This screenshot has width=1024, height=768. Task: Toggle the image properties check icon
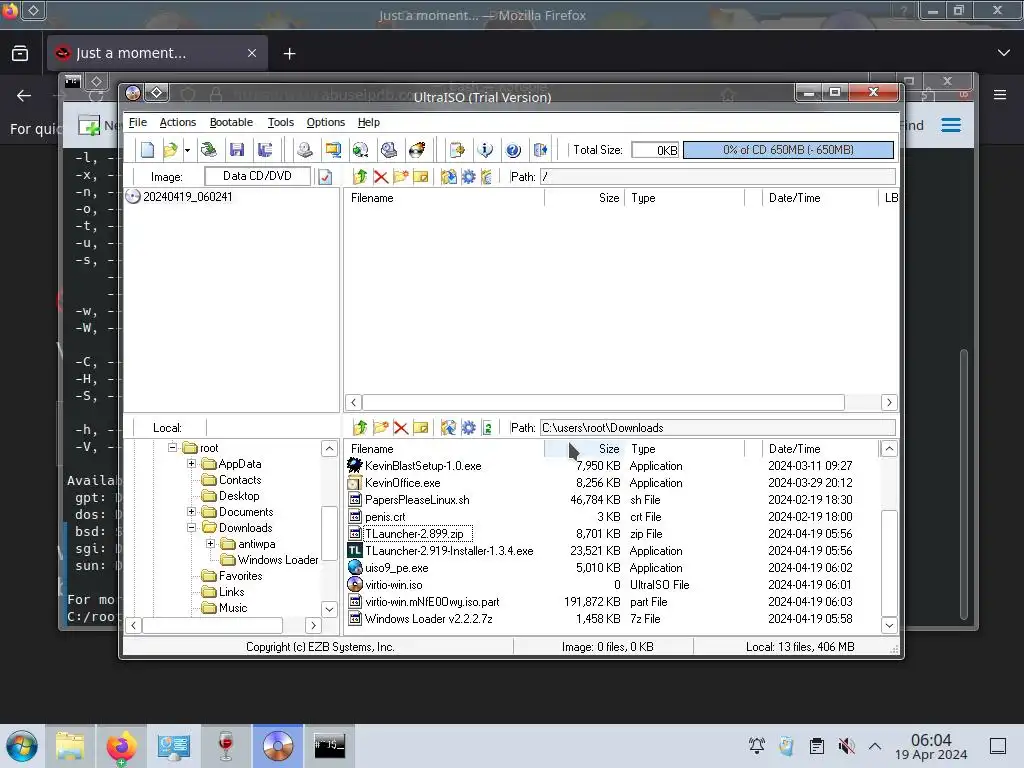tap(325, 177)
